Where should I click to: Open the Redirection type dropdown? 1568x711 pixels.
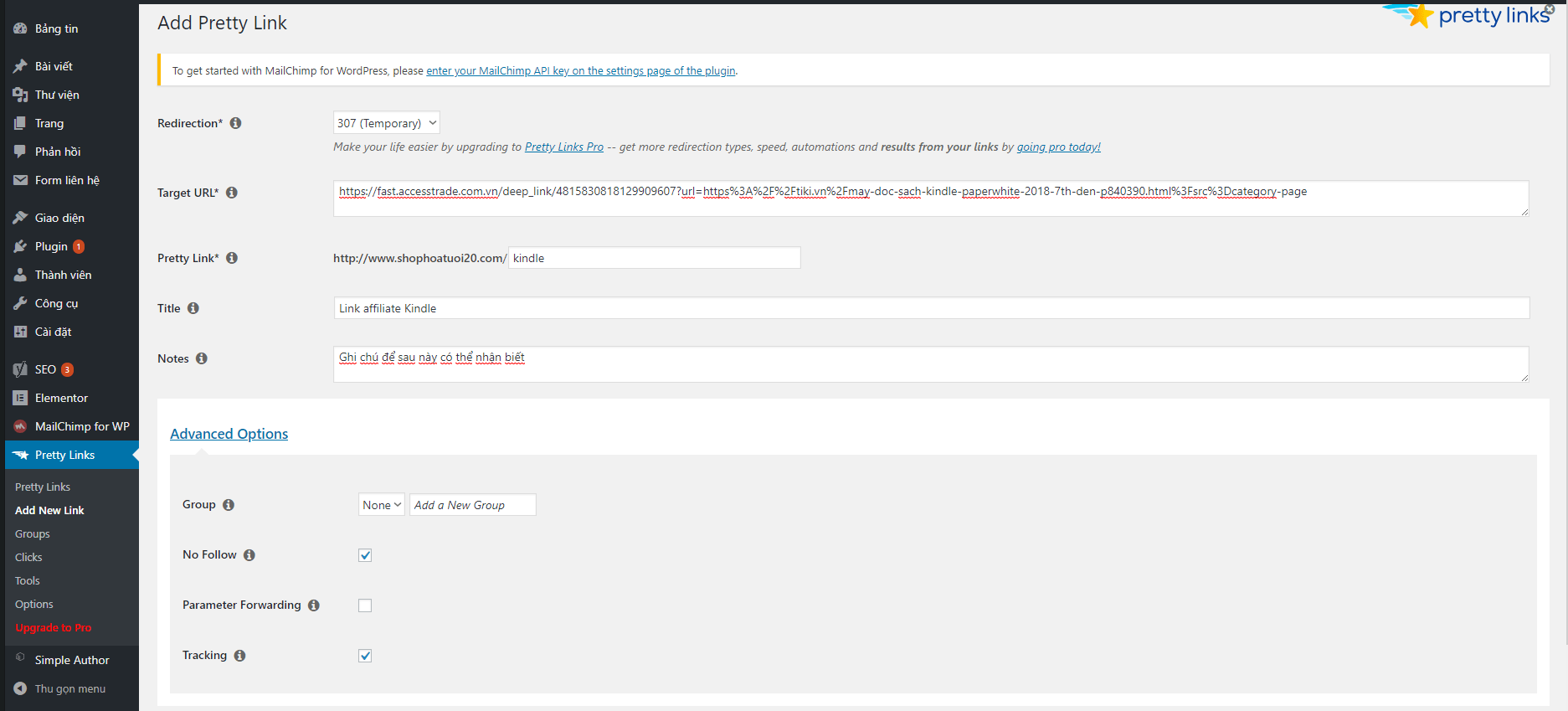[387, 123]
